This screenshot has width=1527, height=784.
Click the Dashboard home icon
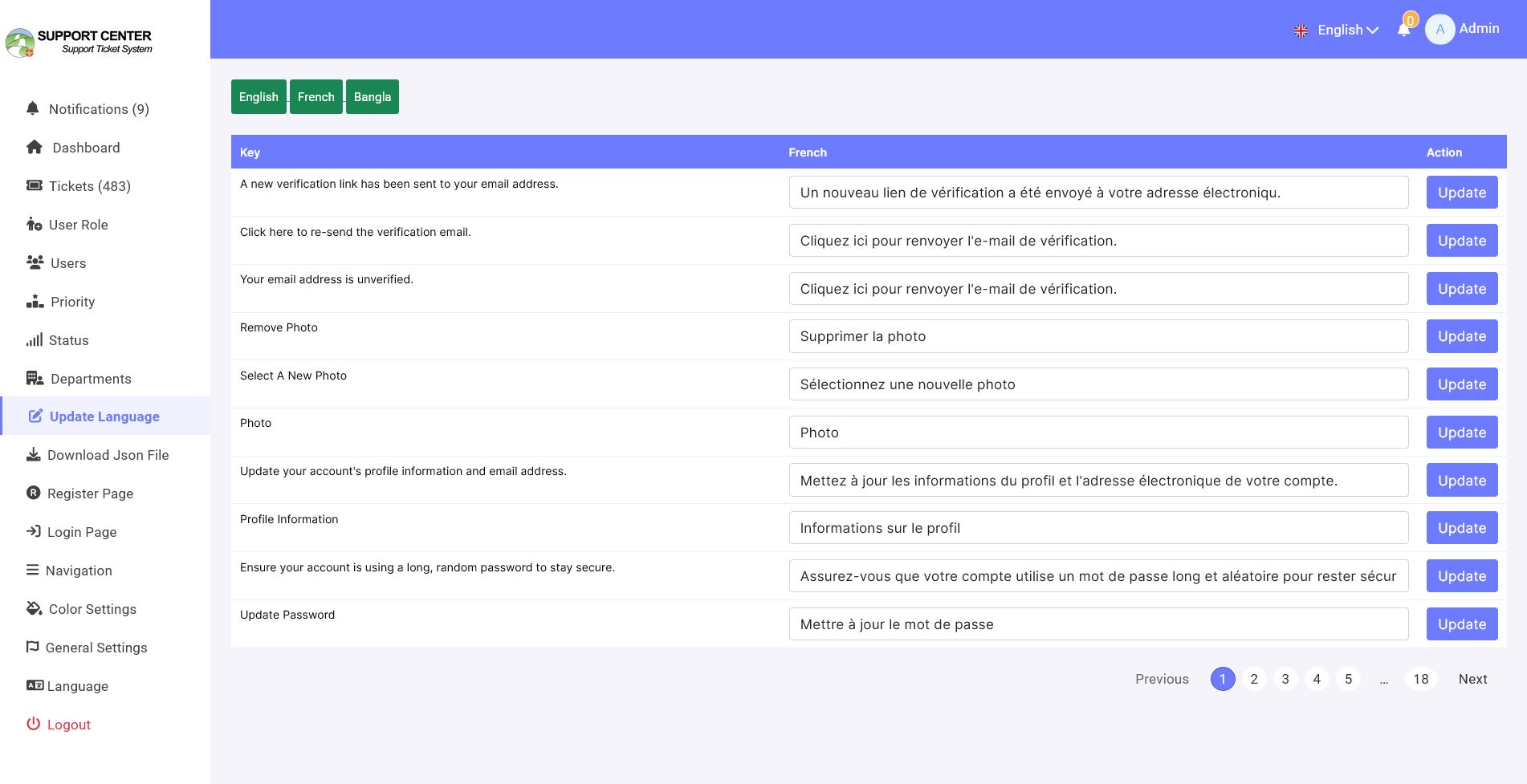tap(34, 148)
